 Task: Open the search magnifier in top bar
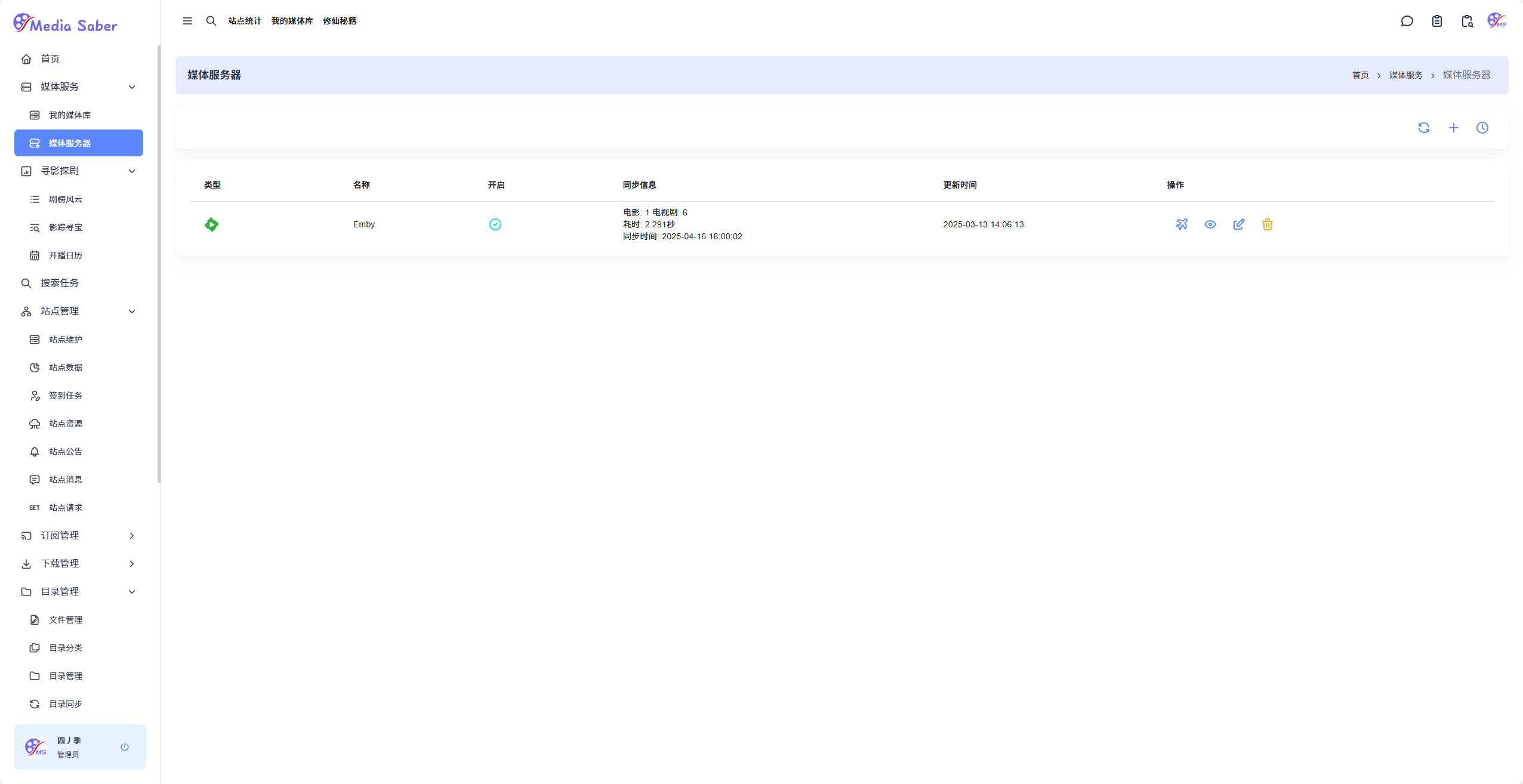[211, 21]
